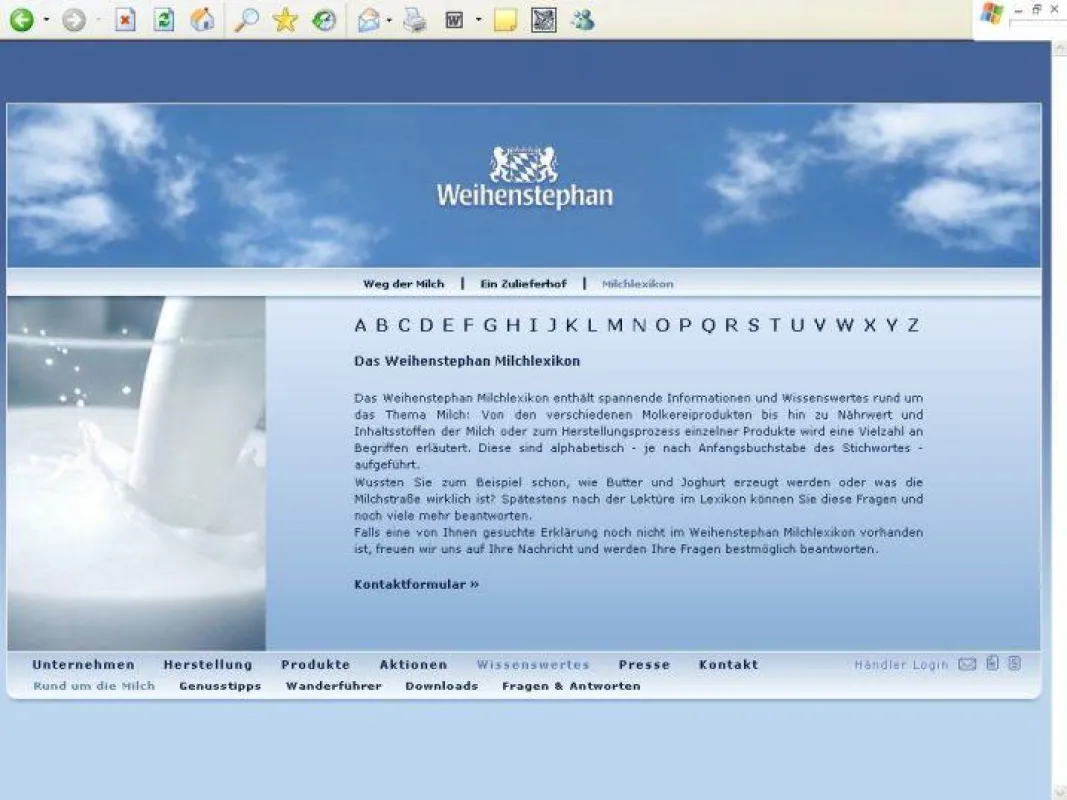Open History with the green clock icon
The height and width of the screenshot is (800, 1067).
pos(324,20)
